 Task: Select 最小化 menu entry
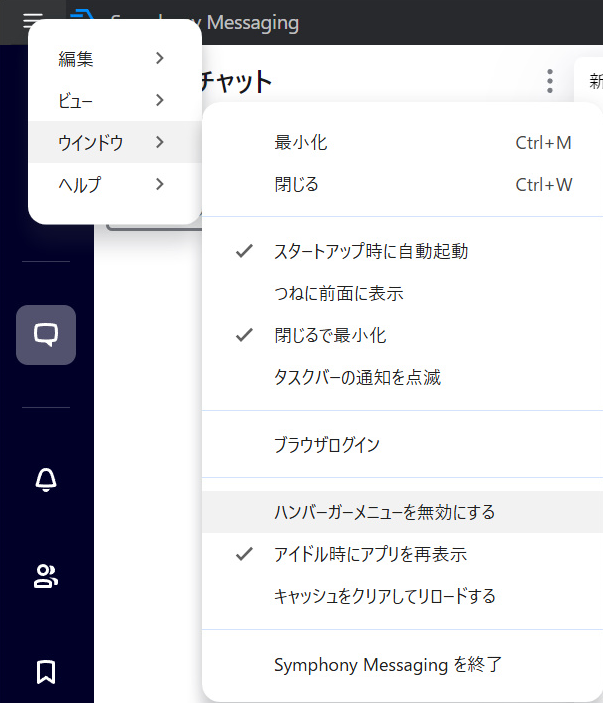(x=402, y=143)
